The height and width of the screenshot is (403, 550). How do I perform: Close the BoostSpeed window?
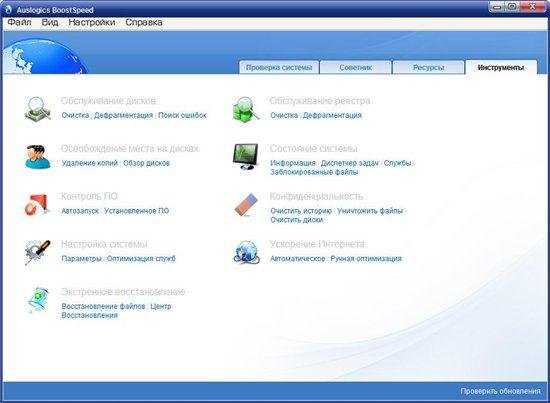(532, 7)
